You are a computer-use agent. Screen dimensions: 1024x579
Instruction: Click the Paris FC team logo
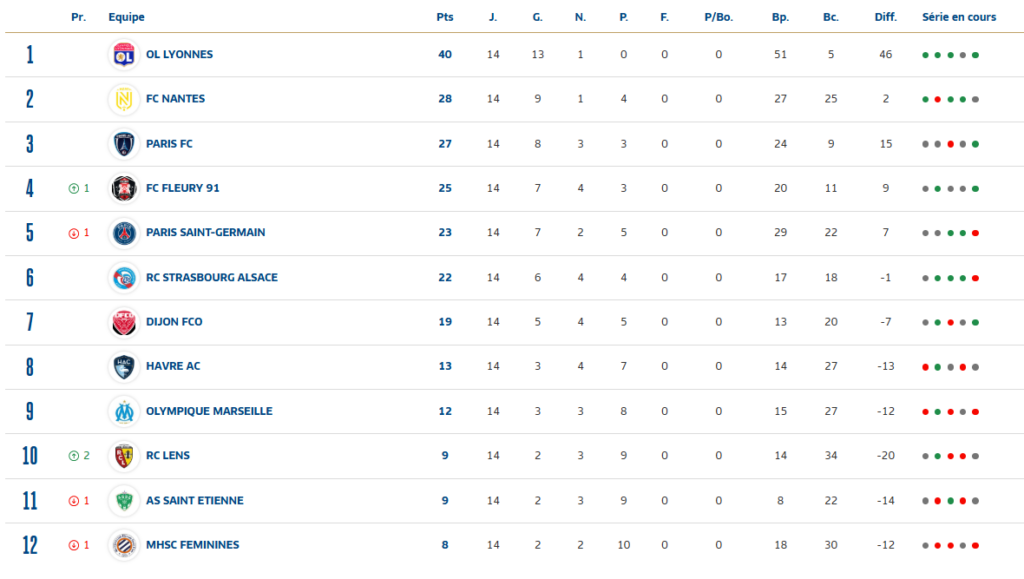click(124, 144)
